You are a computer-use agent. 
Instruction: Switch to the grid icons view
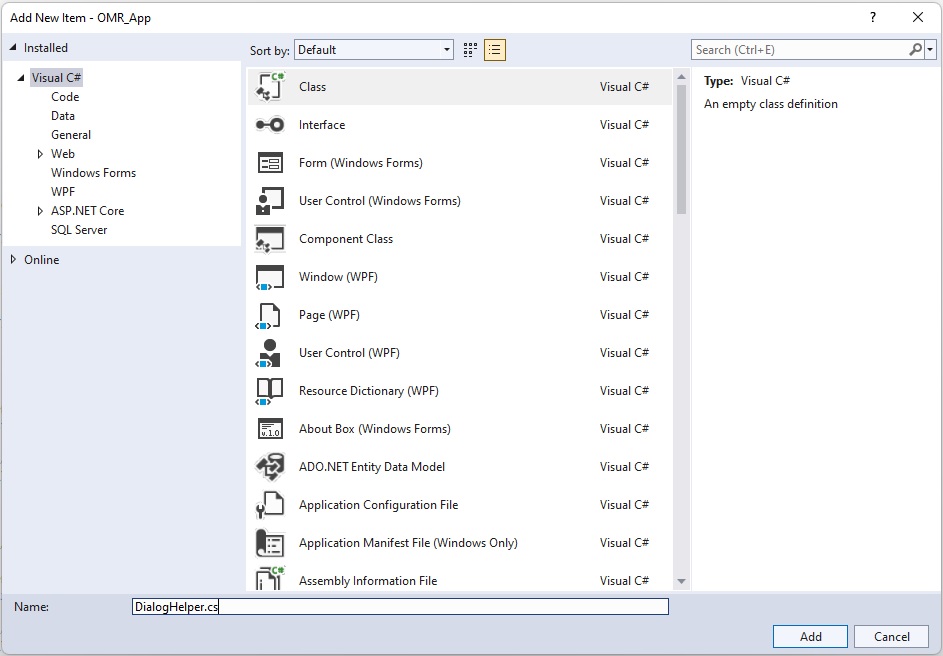(470, 50)
